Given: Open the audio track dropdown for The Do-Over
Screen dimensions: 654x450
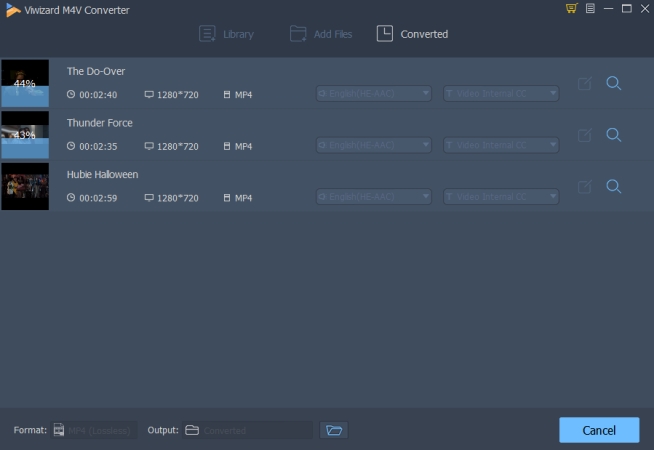Looking at the screenshot, I should click(374, 93).
